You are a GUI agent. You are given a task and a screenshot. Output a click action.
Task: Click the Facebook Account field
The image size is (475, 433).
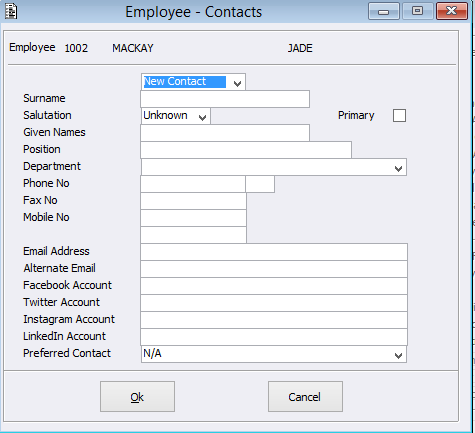274,286
